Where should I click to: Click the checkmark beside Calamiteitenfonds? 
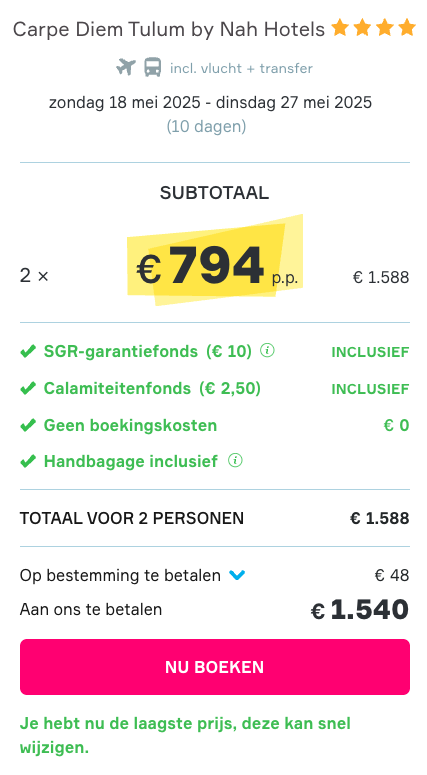point(28,388)
